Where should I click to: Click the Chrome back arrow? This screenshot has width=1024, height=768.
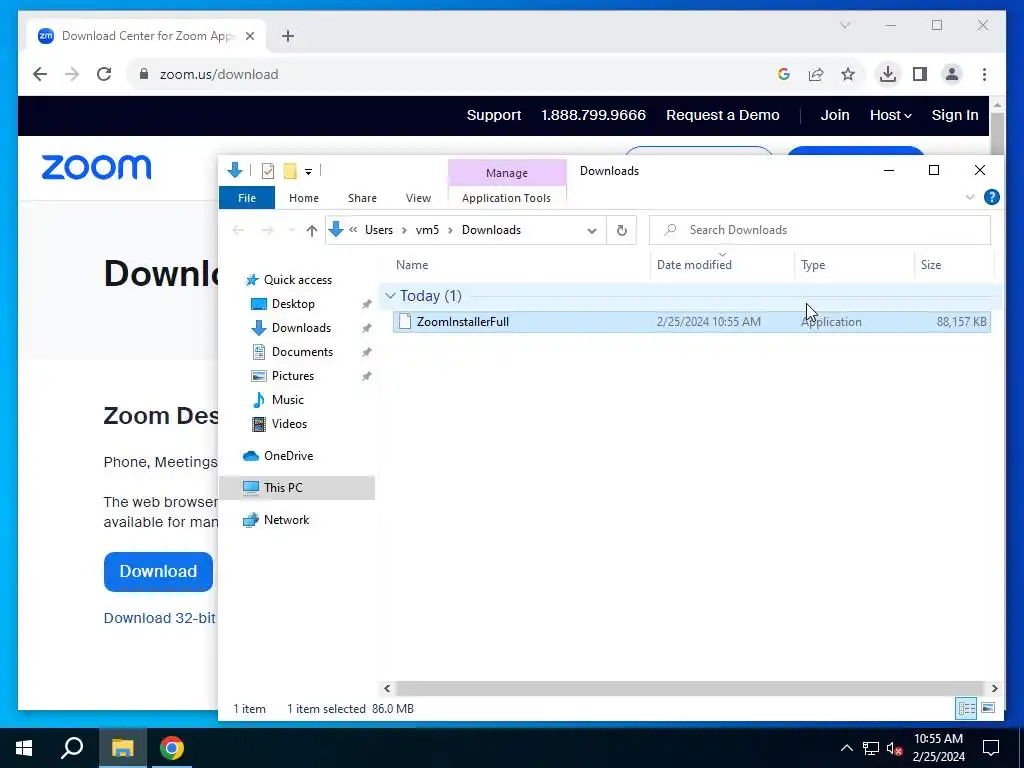[40, 74]
